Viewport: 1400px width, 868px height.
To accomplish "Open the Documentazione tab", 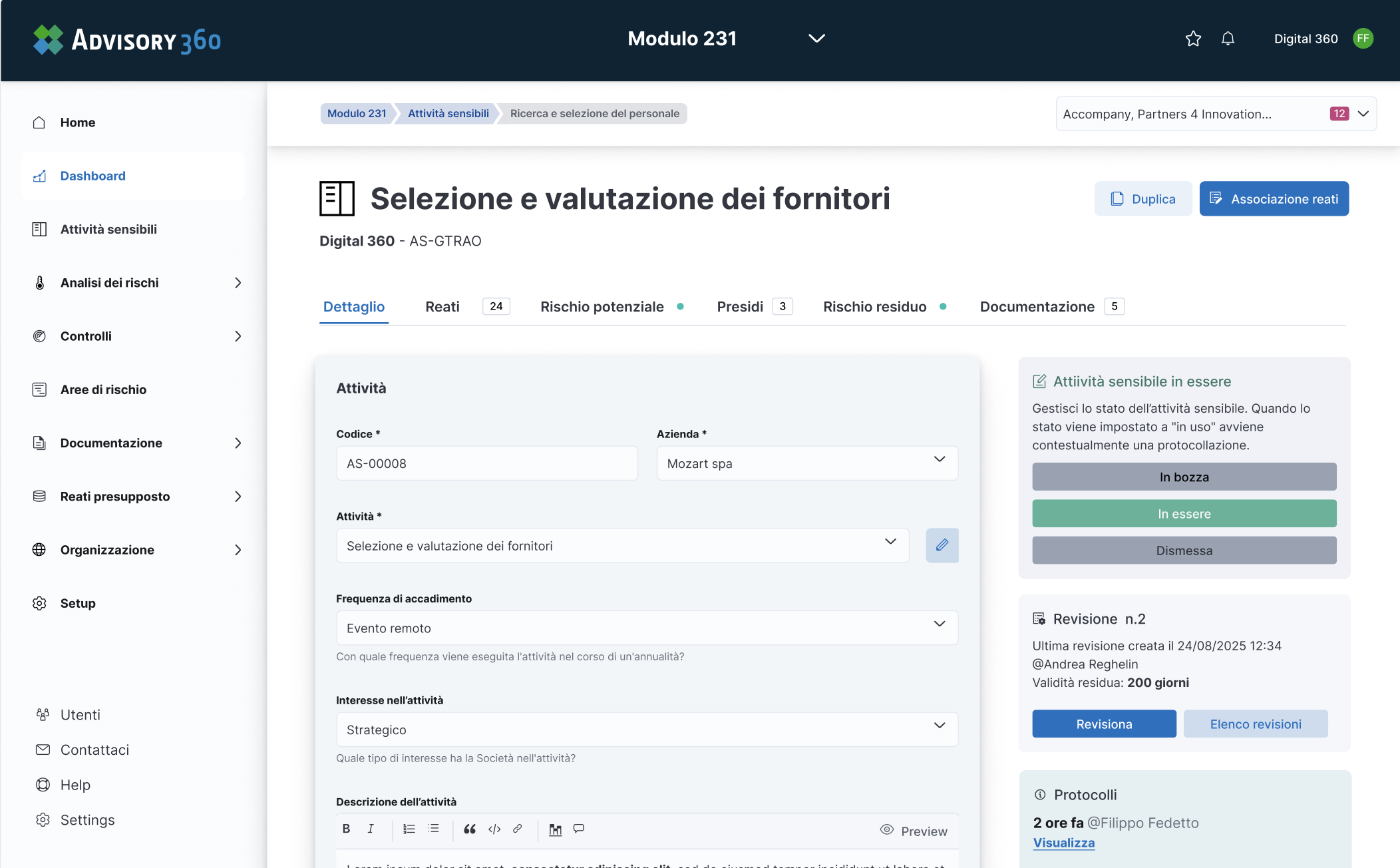I will (x=1037, y=307).
